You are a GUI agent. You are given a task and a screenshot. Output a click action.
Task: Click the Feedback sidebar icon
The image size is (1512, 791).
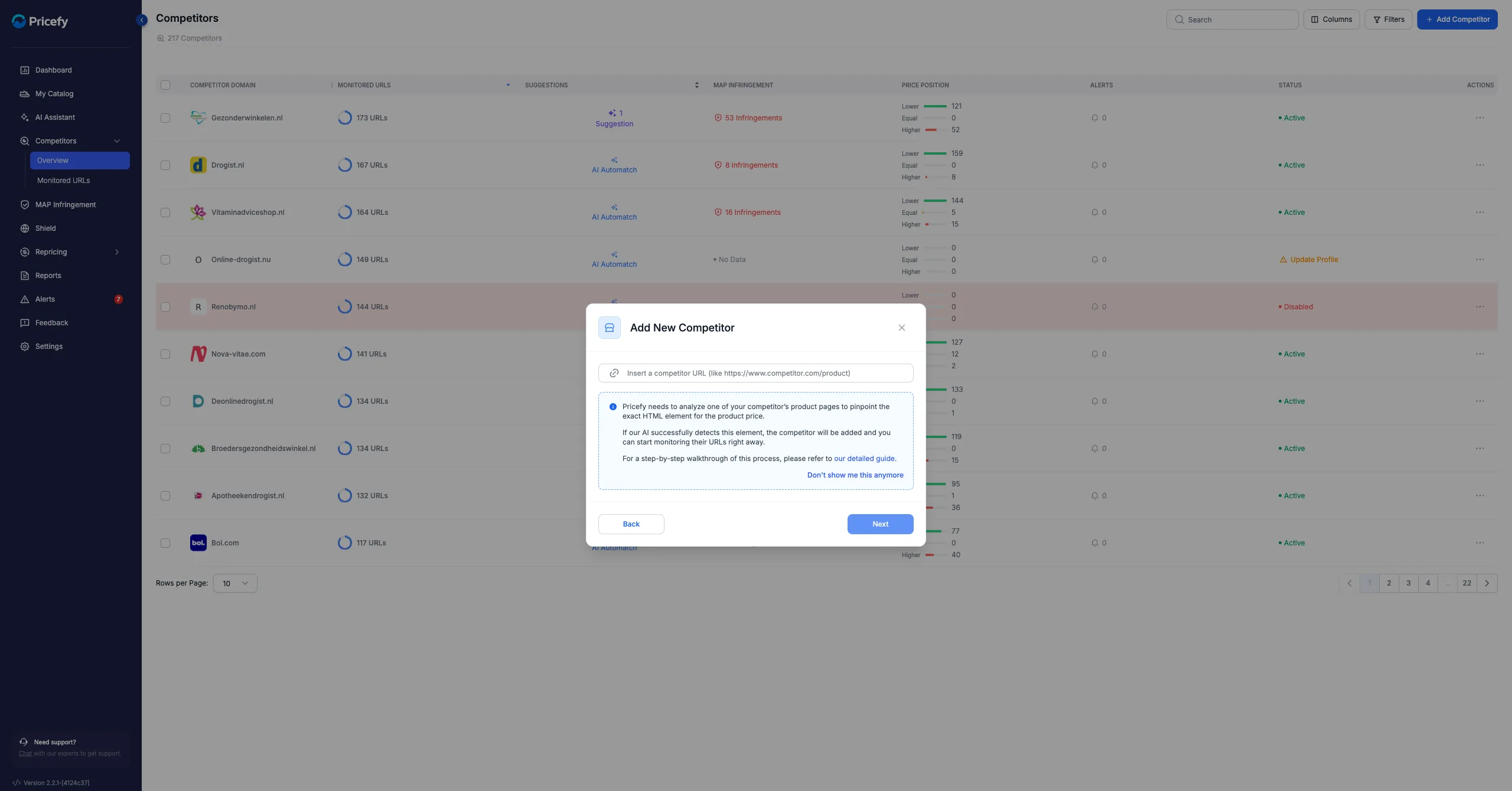pos(25,323)
